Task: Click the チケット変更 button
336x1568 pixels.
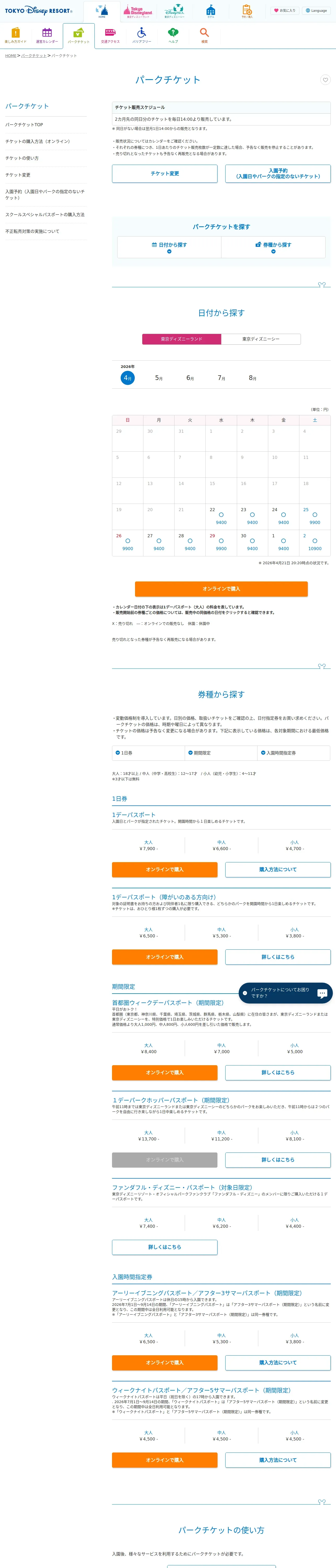Action: pyautogui.click(x=165, y=174)
